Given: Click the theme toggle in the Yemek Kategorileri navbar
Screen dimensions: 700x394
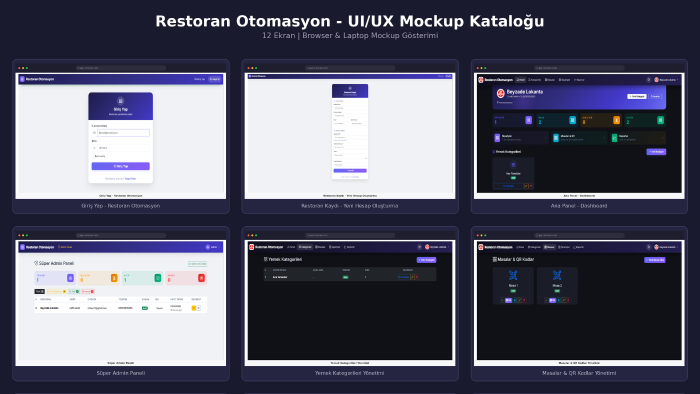Looking at the screenshot, I should [x=419, y=247].
